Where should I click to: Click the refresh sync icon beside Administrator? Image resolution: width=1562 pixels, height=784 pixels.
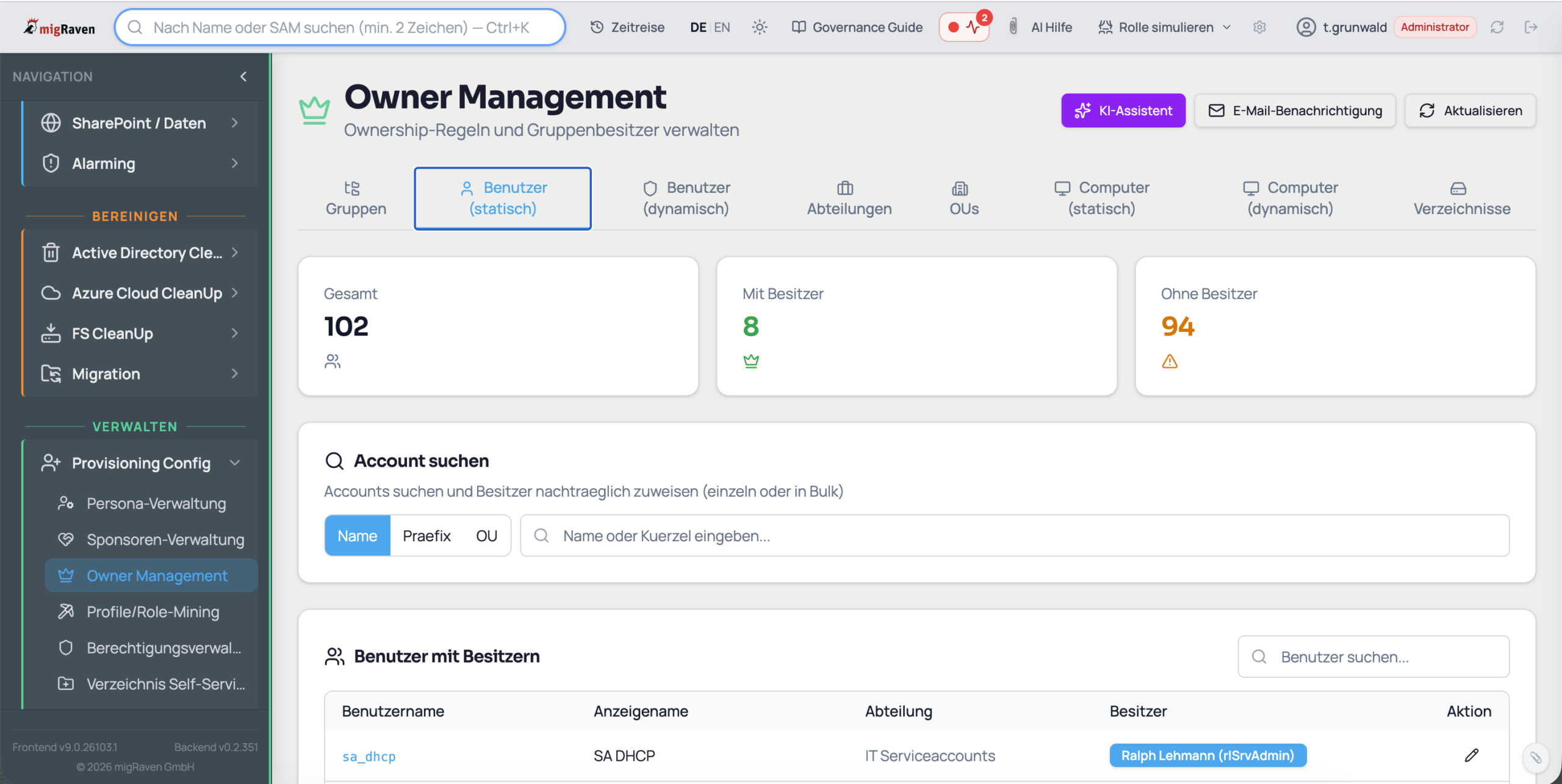[1497, 27]
